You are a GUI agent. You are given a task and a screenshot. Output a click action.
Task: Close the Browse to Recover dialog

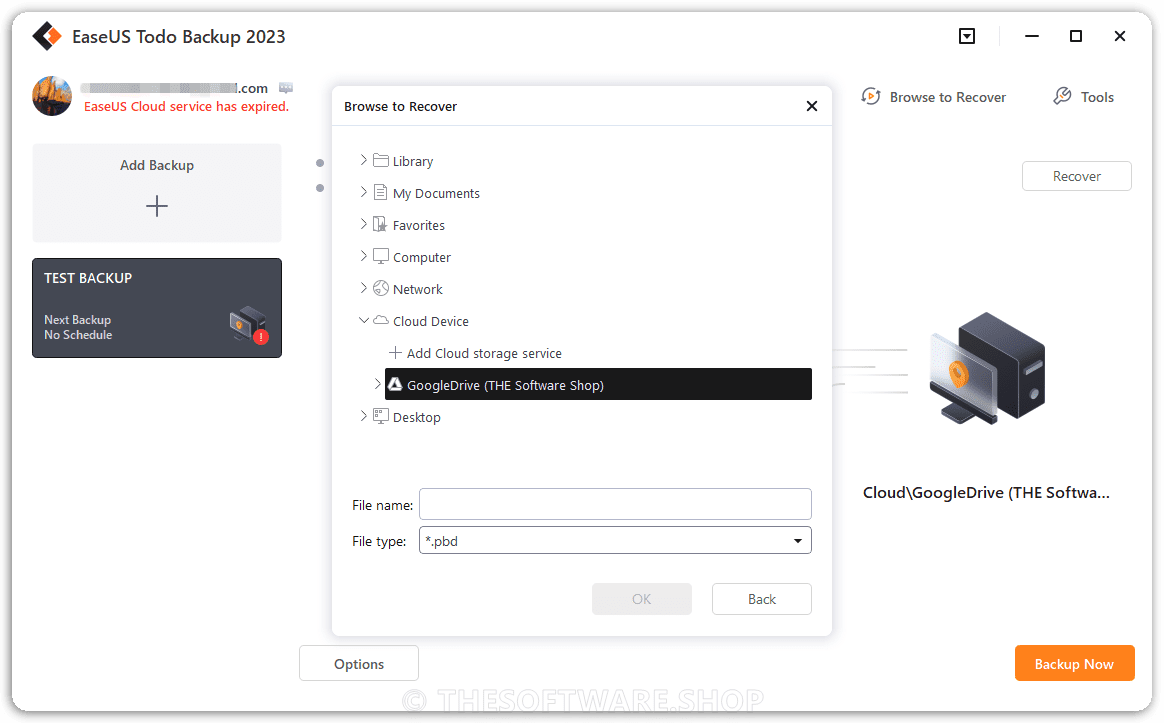(x=811, y=106)
